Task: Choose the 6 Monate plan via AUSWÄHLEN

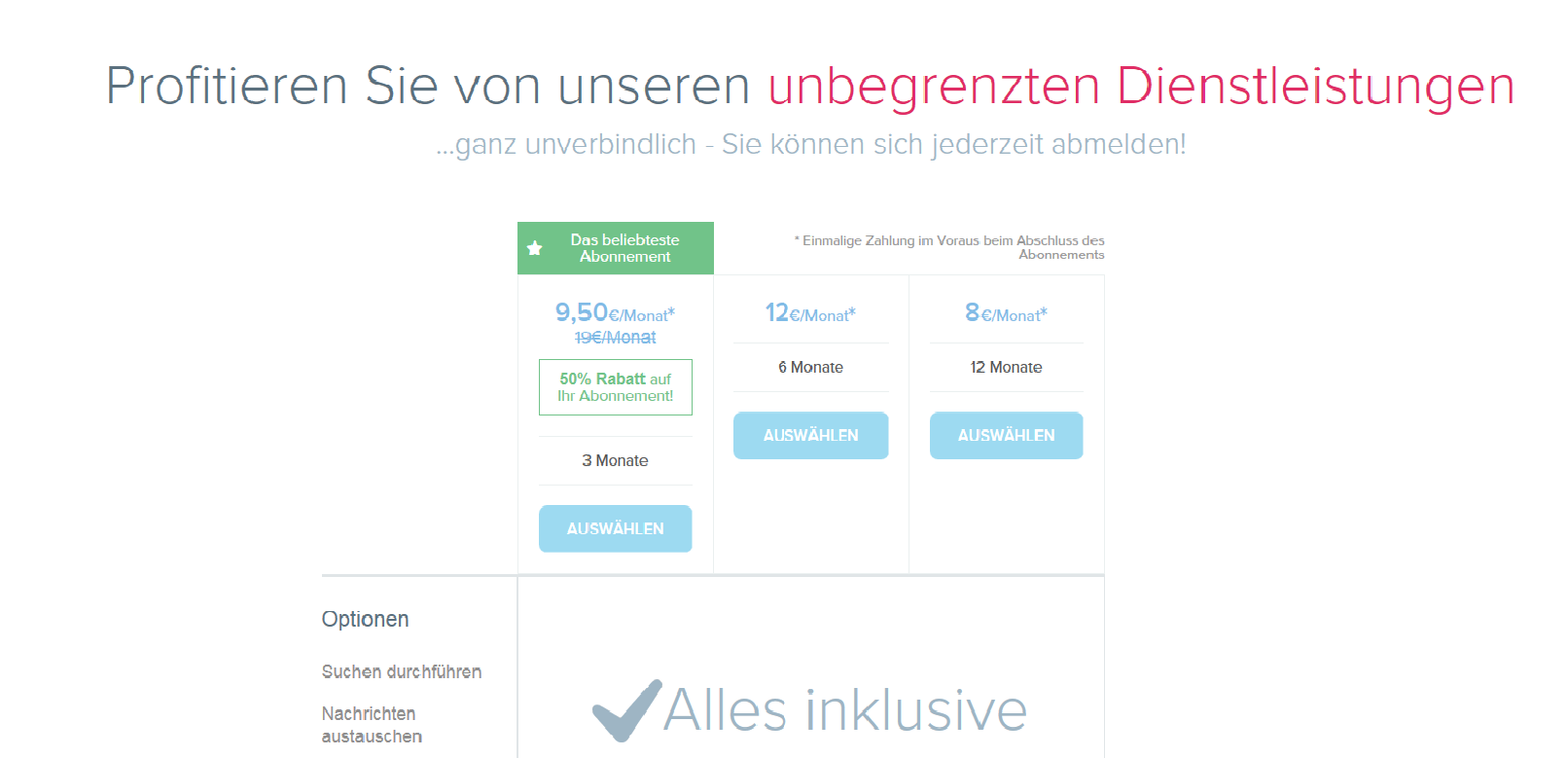Action: coord(810,435)
